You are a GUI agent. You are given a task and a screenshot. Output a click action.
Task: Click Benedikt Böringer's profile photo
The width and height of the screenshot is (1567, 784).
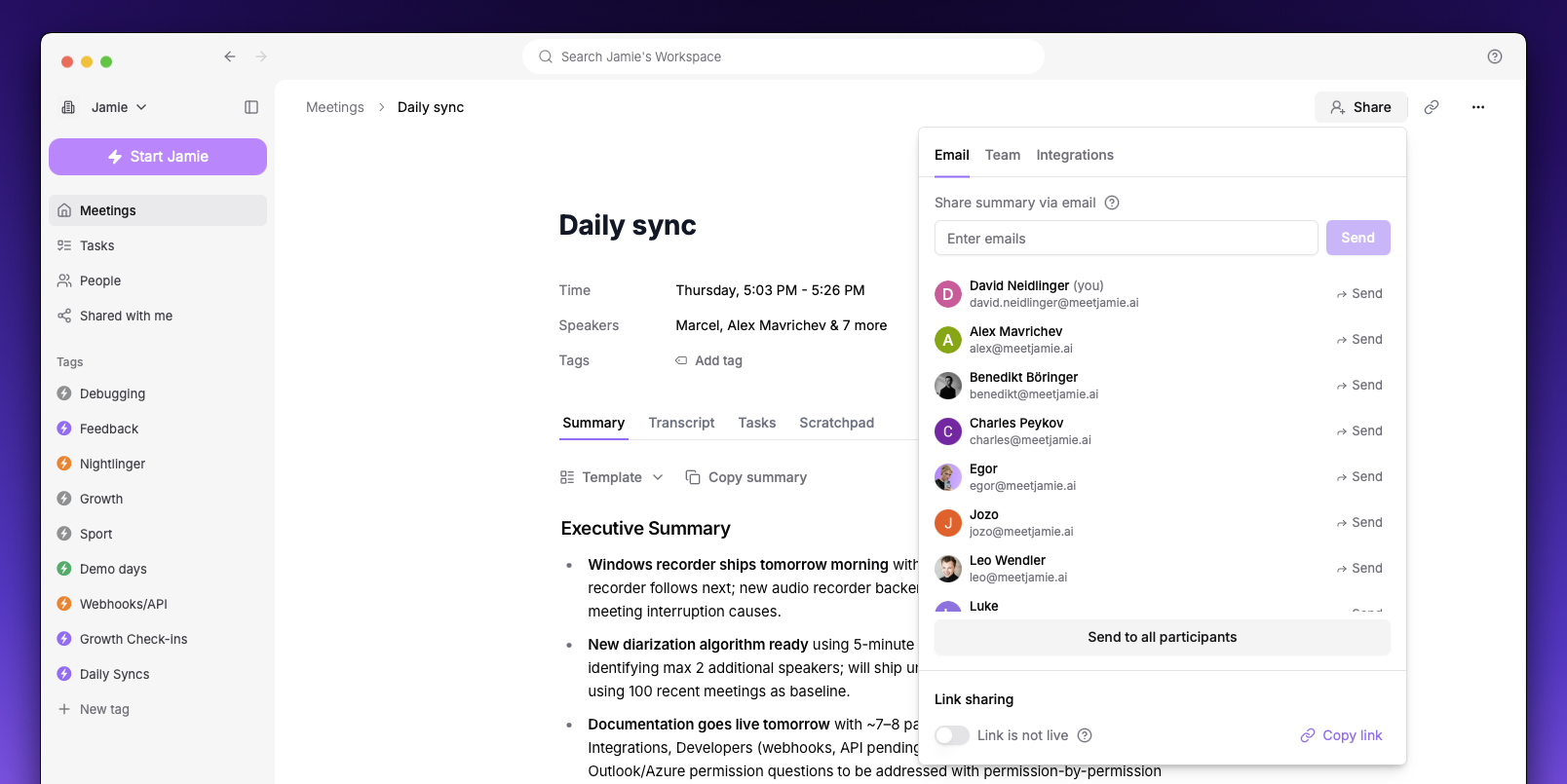click(948, 386)
